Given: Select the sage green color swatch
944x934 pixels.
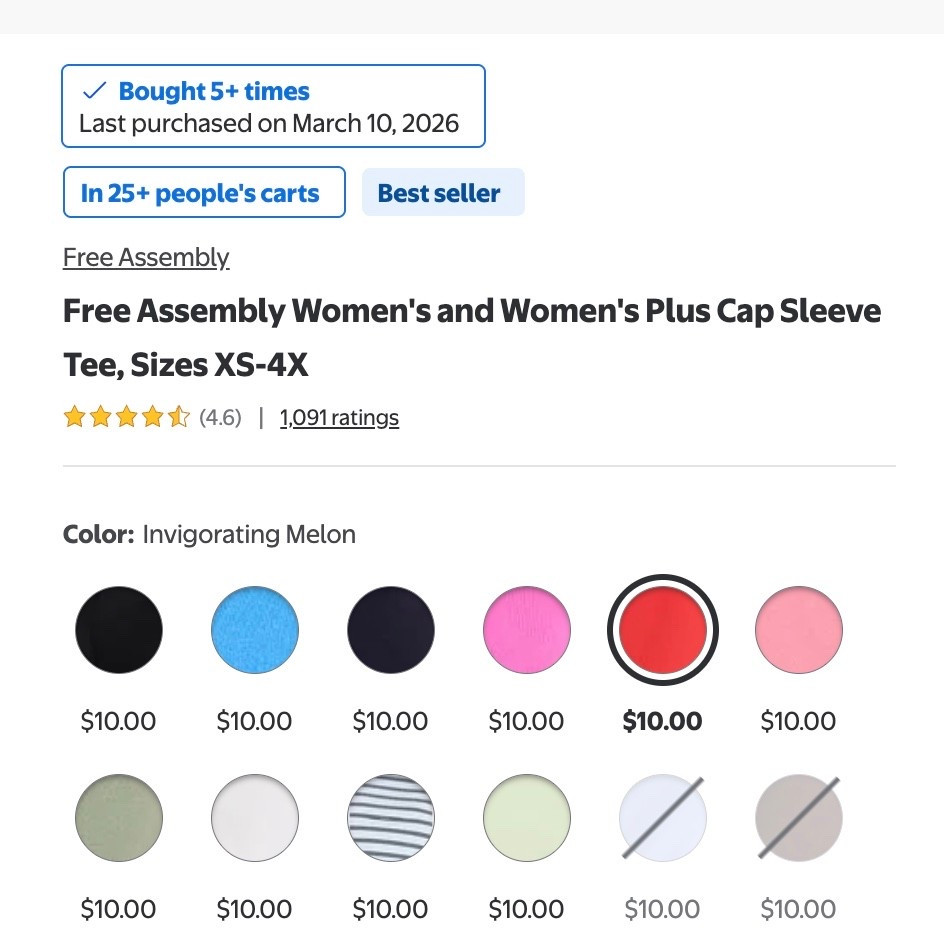Looking at the screenshot, I should pos(118,817).
